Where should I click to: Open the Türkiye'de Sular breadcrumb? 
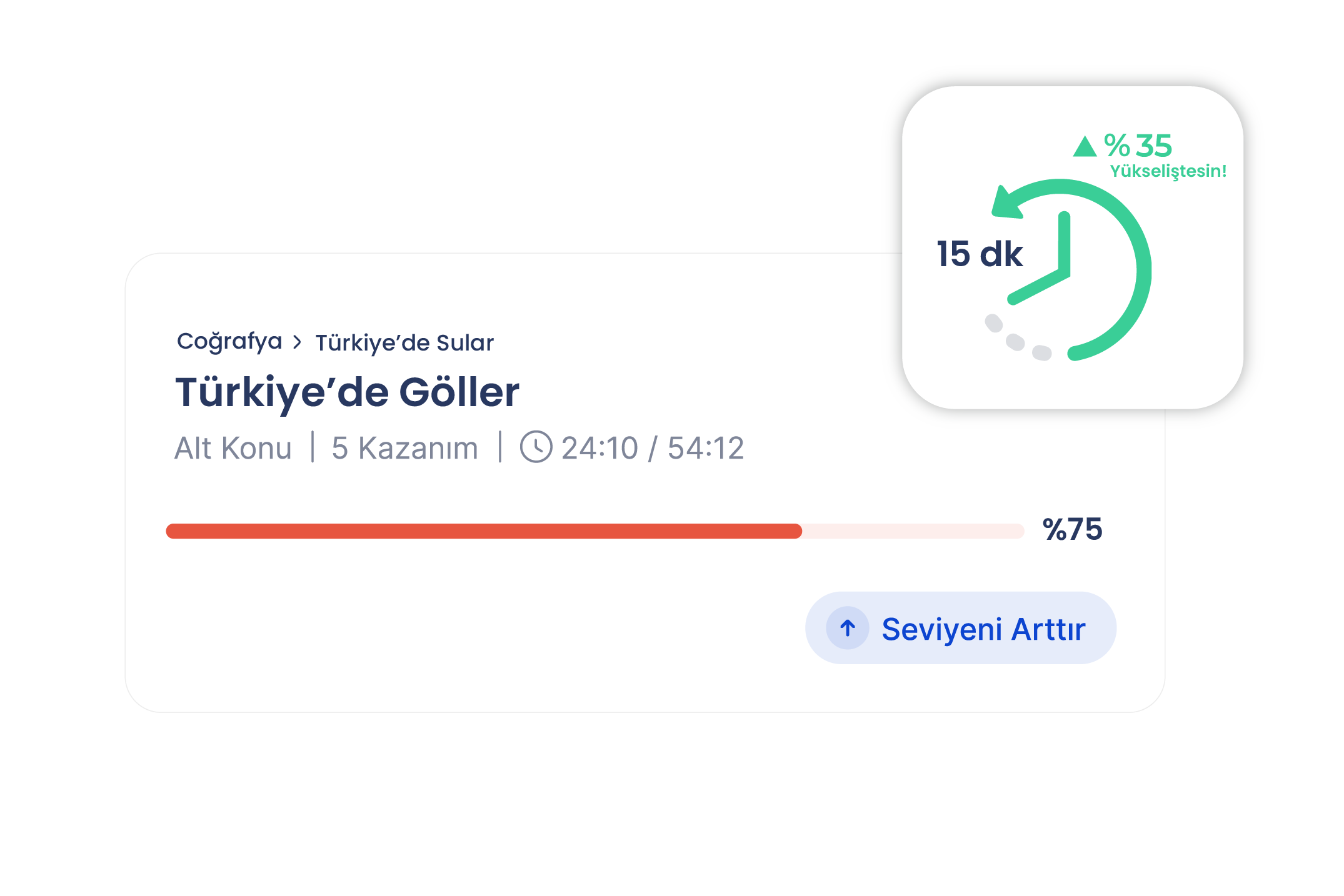(404, 343)
